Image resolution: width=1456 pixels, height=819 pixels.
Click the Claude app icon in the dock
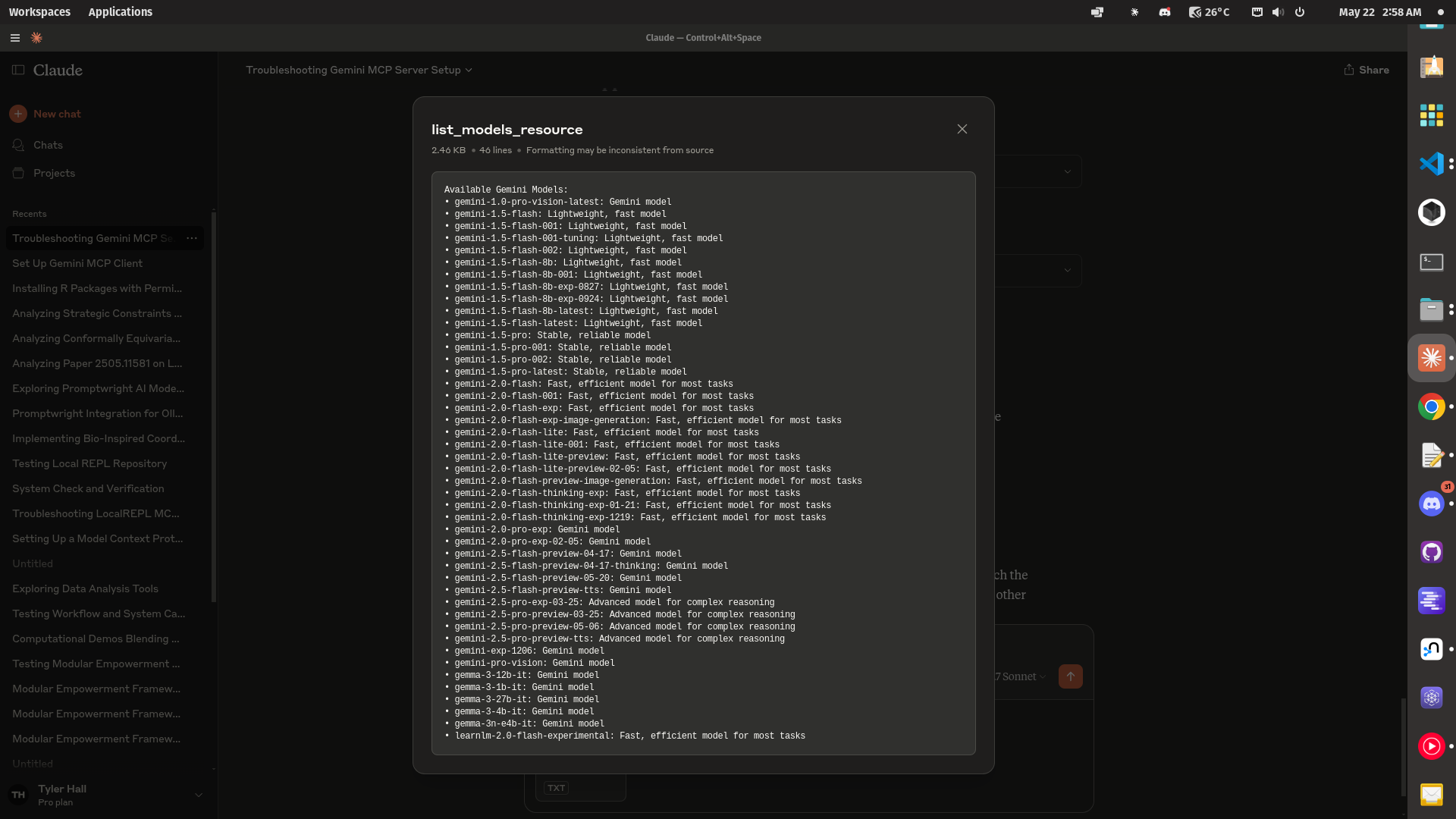pos(1431,358)
